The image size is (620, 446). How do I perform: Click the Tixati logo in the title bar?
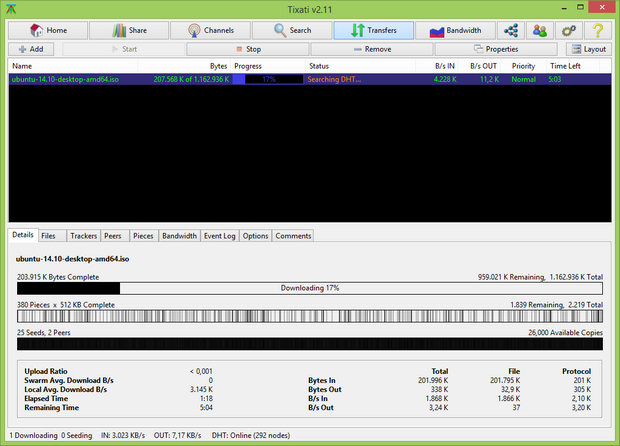(11, 9)
